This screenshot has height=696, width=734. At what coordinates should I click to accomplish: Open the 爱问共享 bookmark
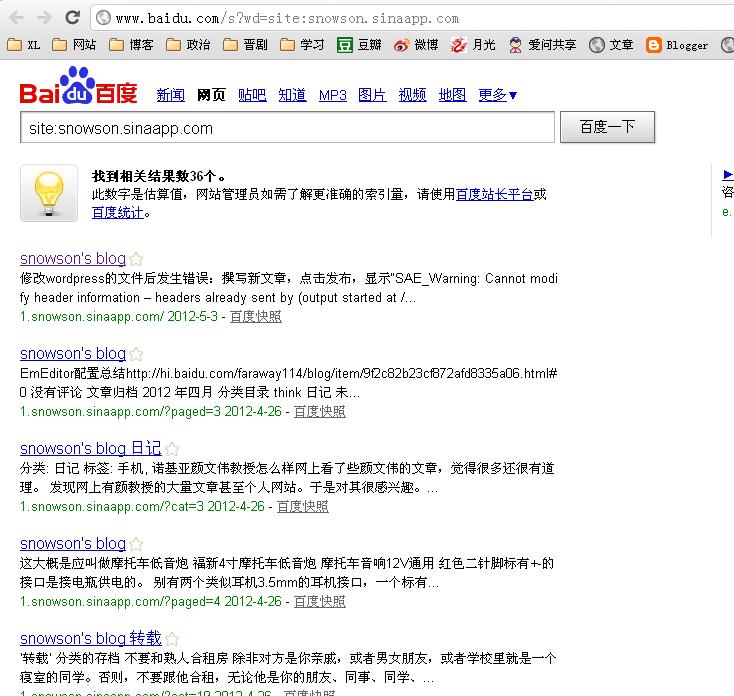coord(543,45)
